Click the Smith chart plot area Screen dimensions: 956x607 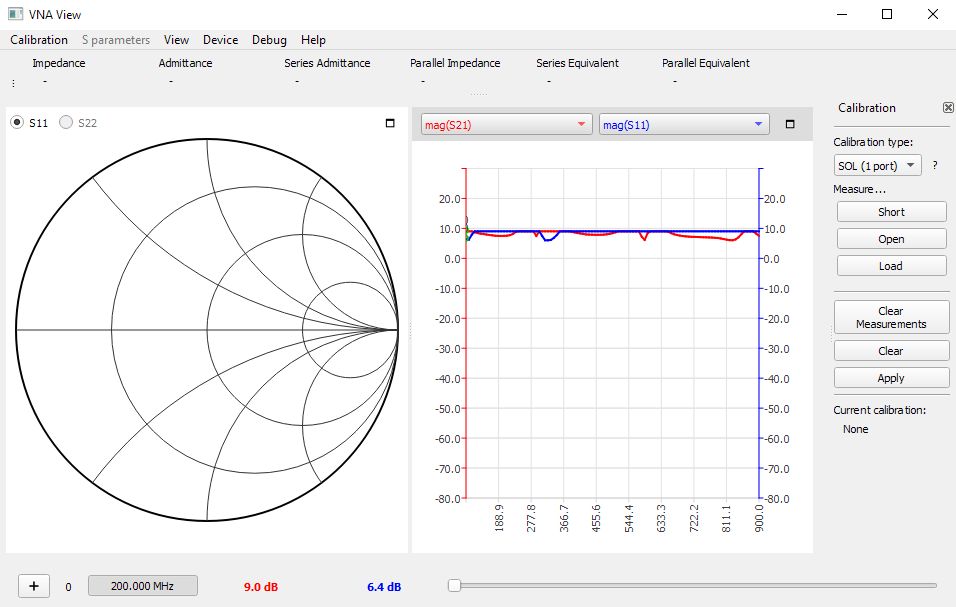tap(207, 330)
